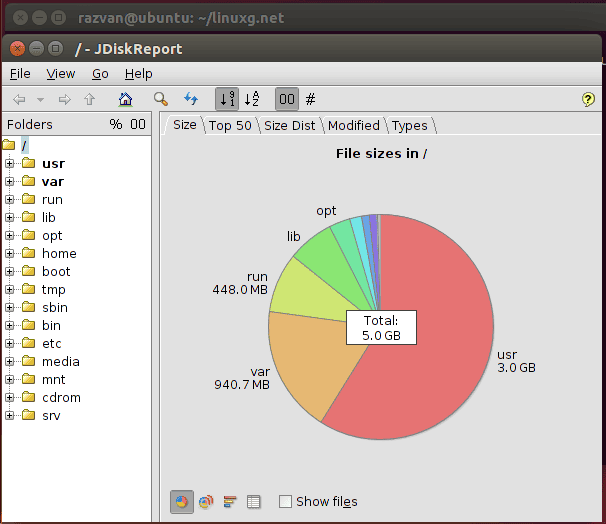606x524 pixels.
Task: Click the usr folder icon in tree
Action: 28,163
